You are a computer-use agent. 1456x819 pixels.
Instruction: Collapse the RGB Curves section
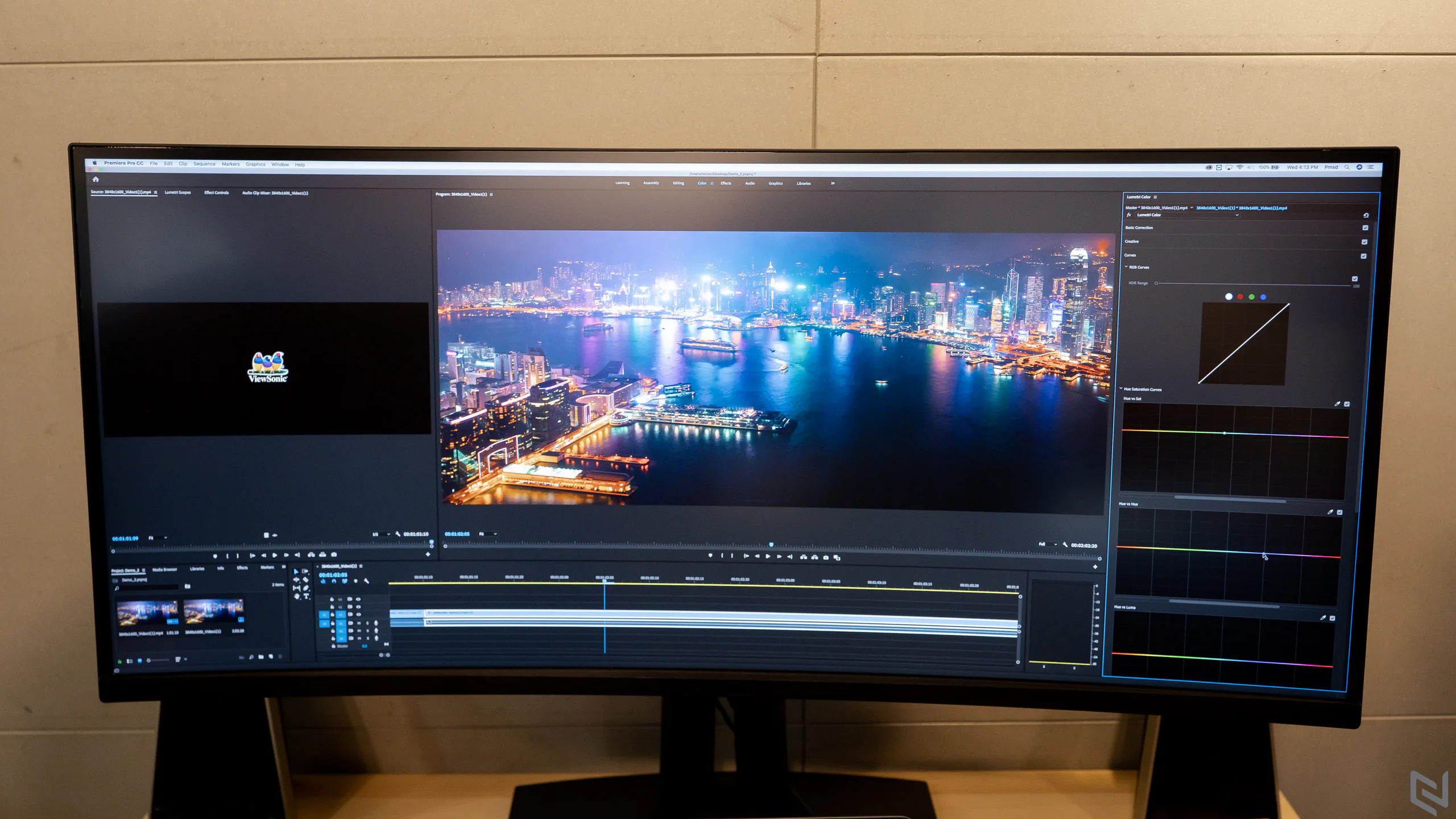[x=1126, y=267]
